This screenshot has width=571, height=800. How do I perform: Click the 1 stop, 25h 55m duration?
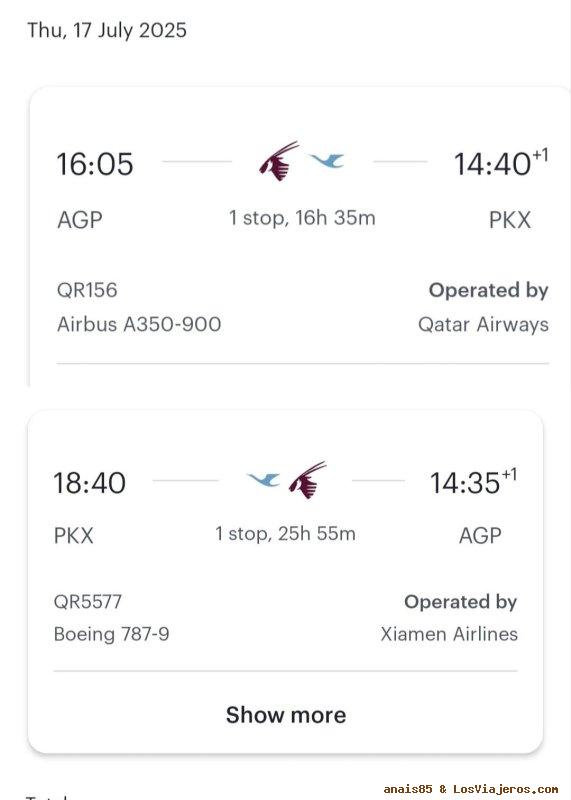pos(285,534)
